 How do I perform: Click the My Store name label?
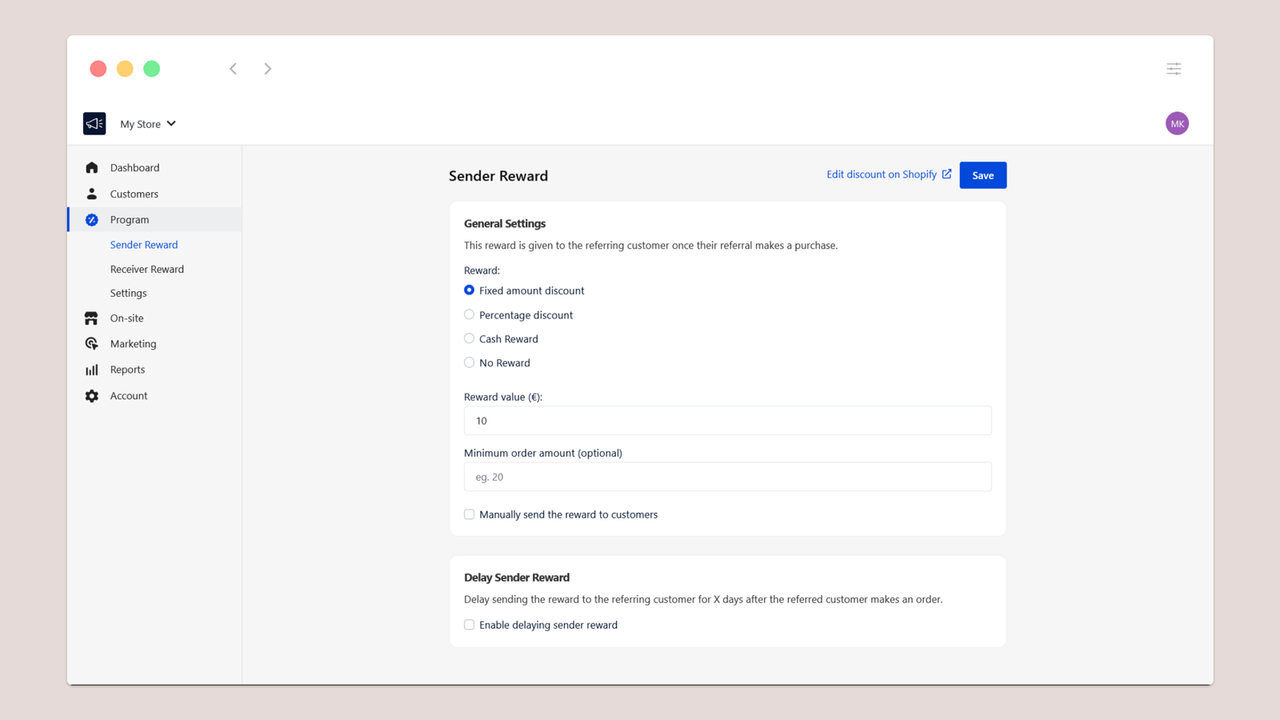[140, 125]
